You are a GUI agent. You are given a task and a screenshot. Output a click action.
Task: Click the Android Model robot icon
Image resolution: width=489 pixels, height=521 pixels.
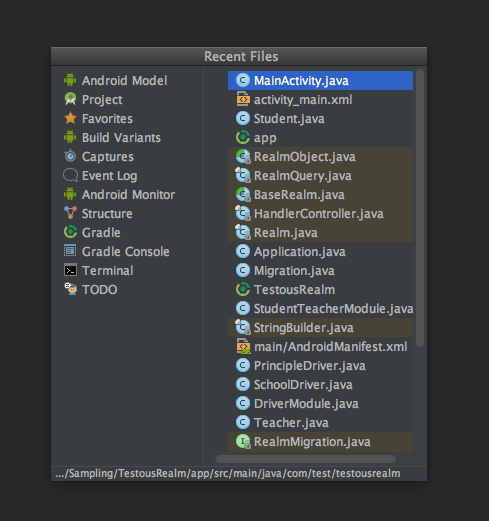pos(70,80)
